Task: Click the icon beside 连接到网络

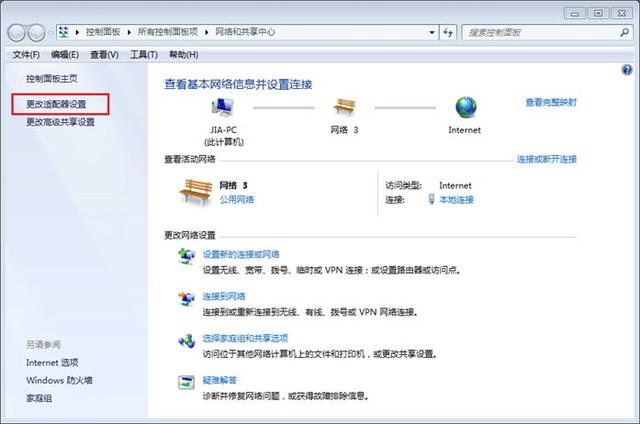Action: (x=187, y=299)
